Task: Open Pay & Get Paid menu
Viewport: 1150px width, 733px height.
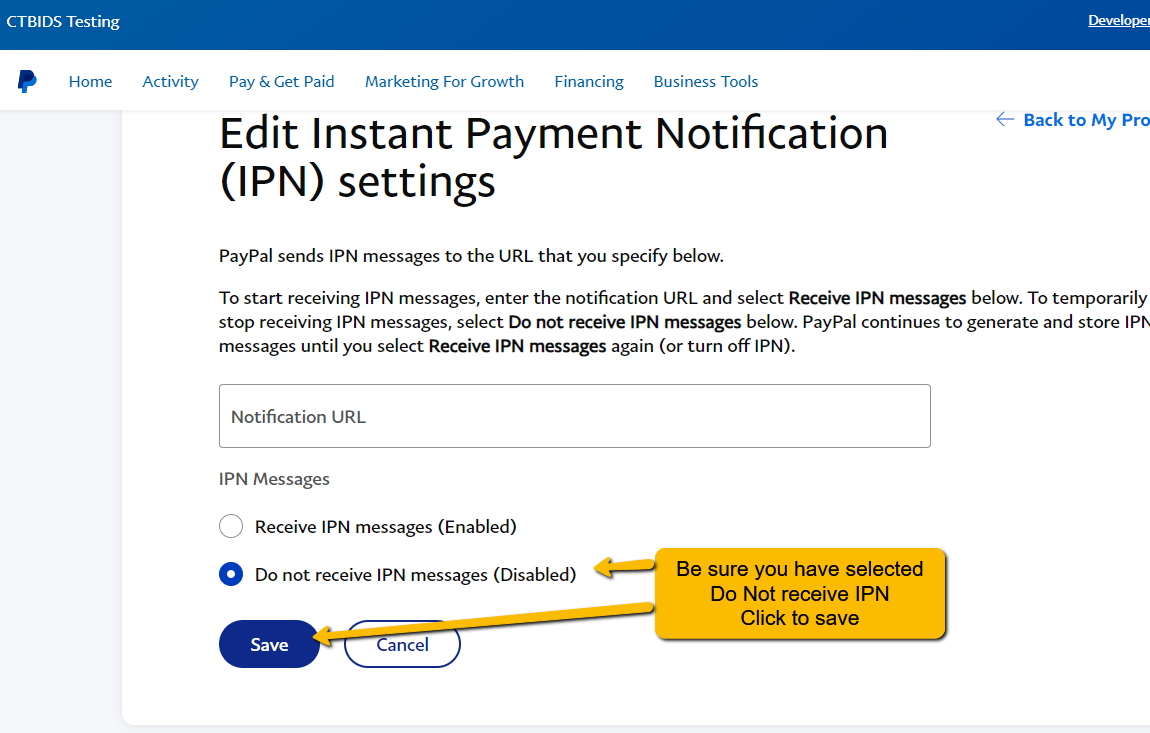Action: pos(282,81)
